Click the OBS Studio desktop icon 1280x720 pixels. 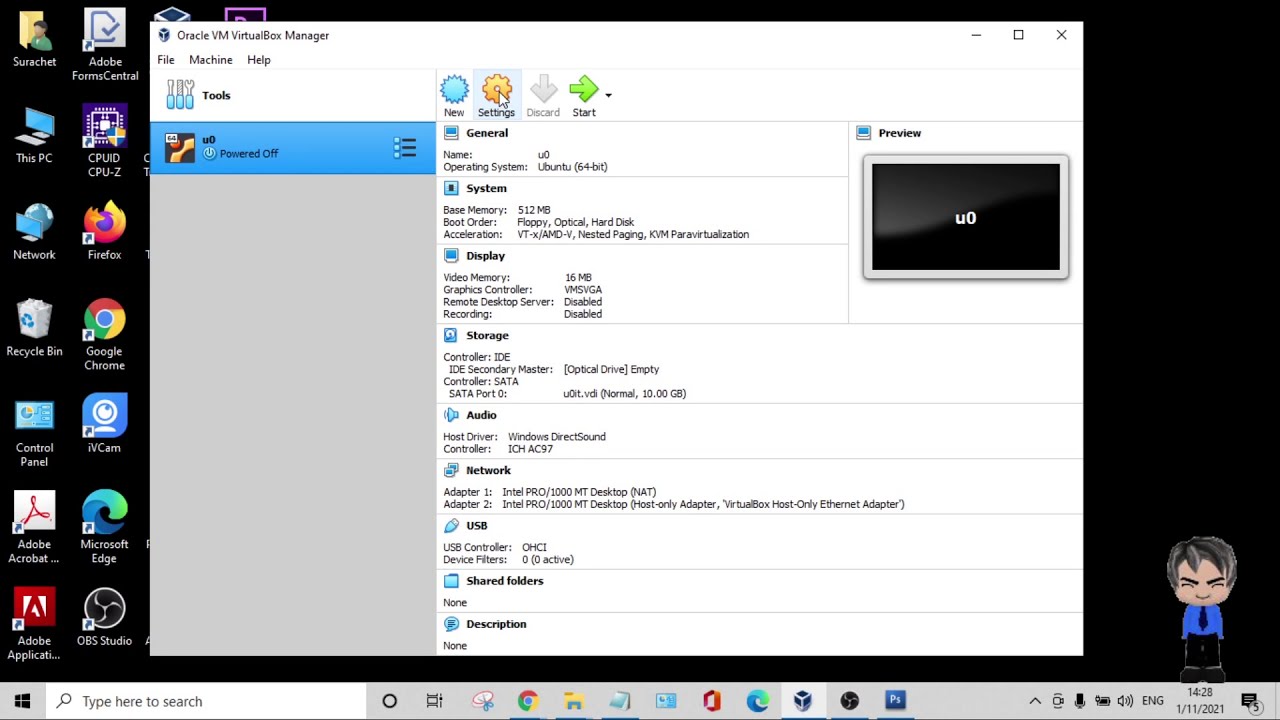coord(104,618)
